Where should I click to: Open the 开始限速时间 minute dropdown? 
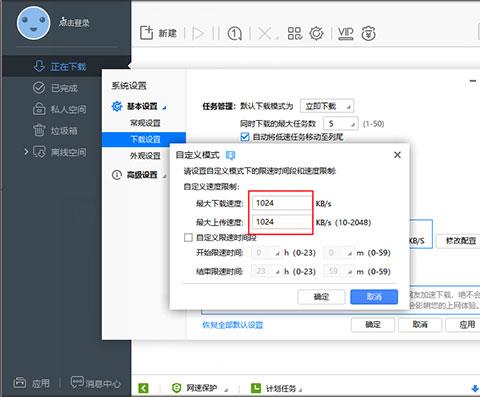point(339,253)
